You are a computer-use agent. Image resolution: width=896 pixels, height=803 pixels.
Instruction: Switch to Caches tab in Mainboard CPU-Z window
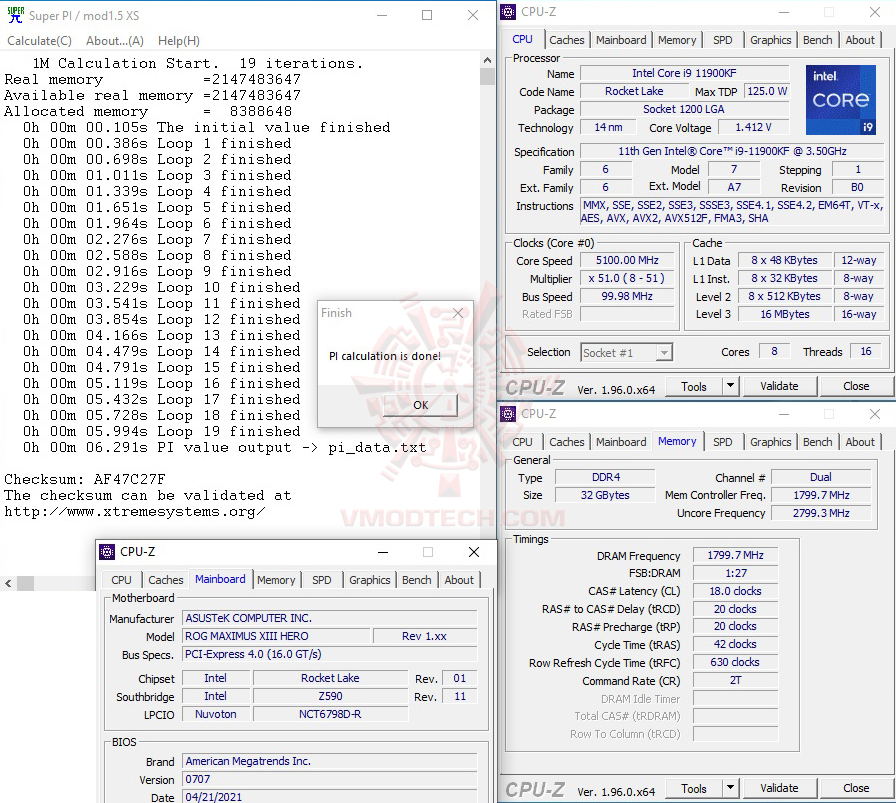[x=166, y=580]
